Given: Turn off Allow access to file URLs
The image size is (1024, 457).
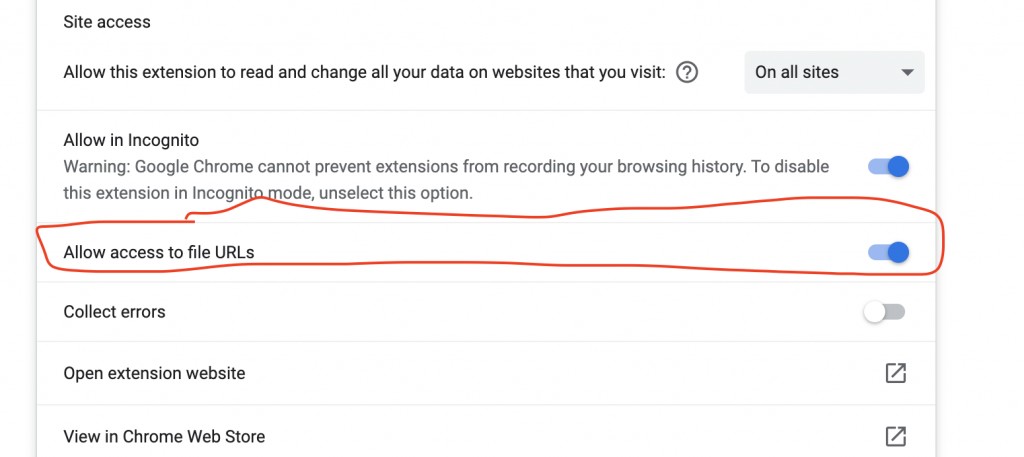Looking at the screenshot, I should 888,252.
